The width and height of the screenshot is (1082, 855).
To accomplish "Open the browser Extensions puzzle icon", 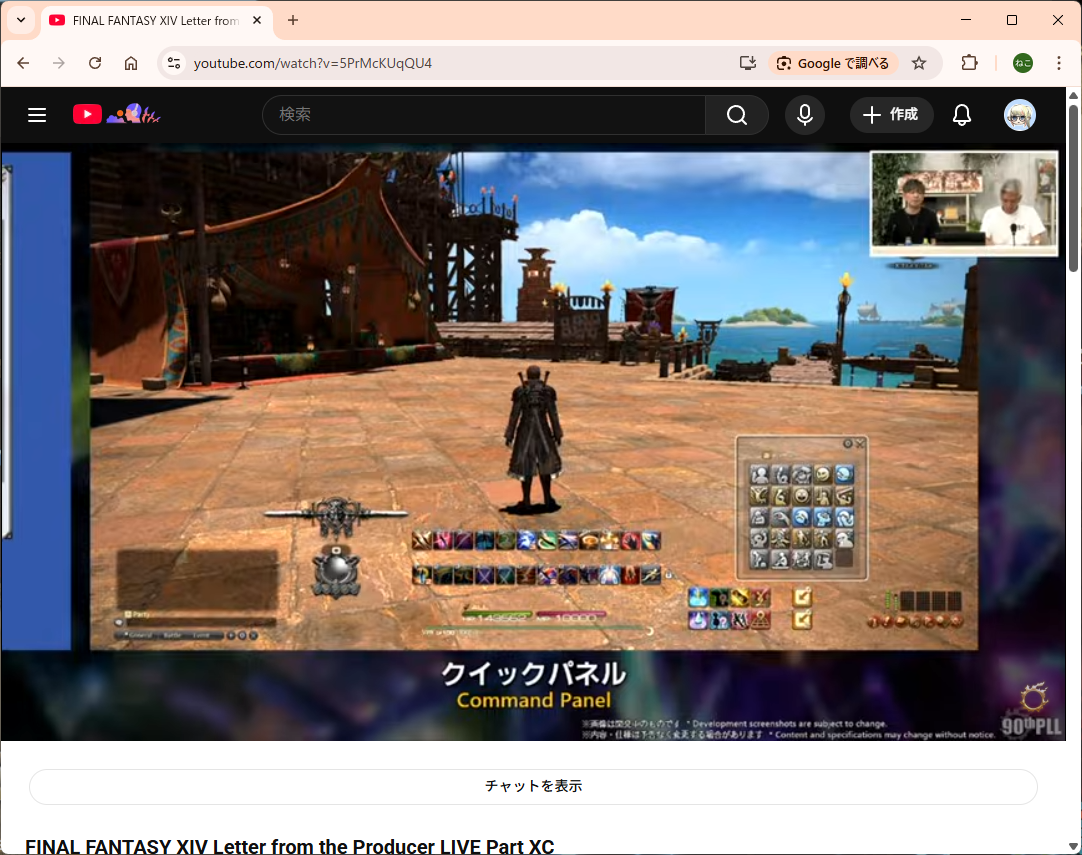I will click(x=968, y=63).
